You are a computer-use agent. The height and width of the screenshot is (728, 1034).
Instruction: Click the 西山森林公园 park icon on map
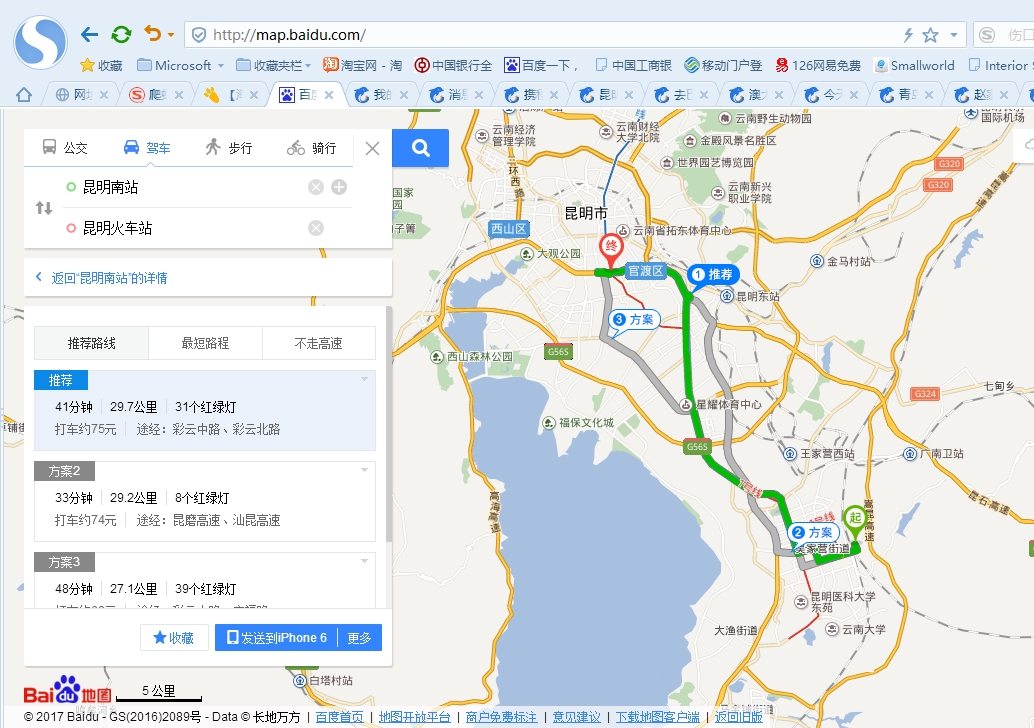pyautogui.click(x=437, y=357)
